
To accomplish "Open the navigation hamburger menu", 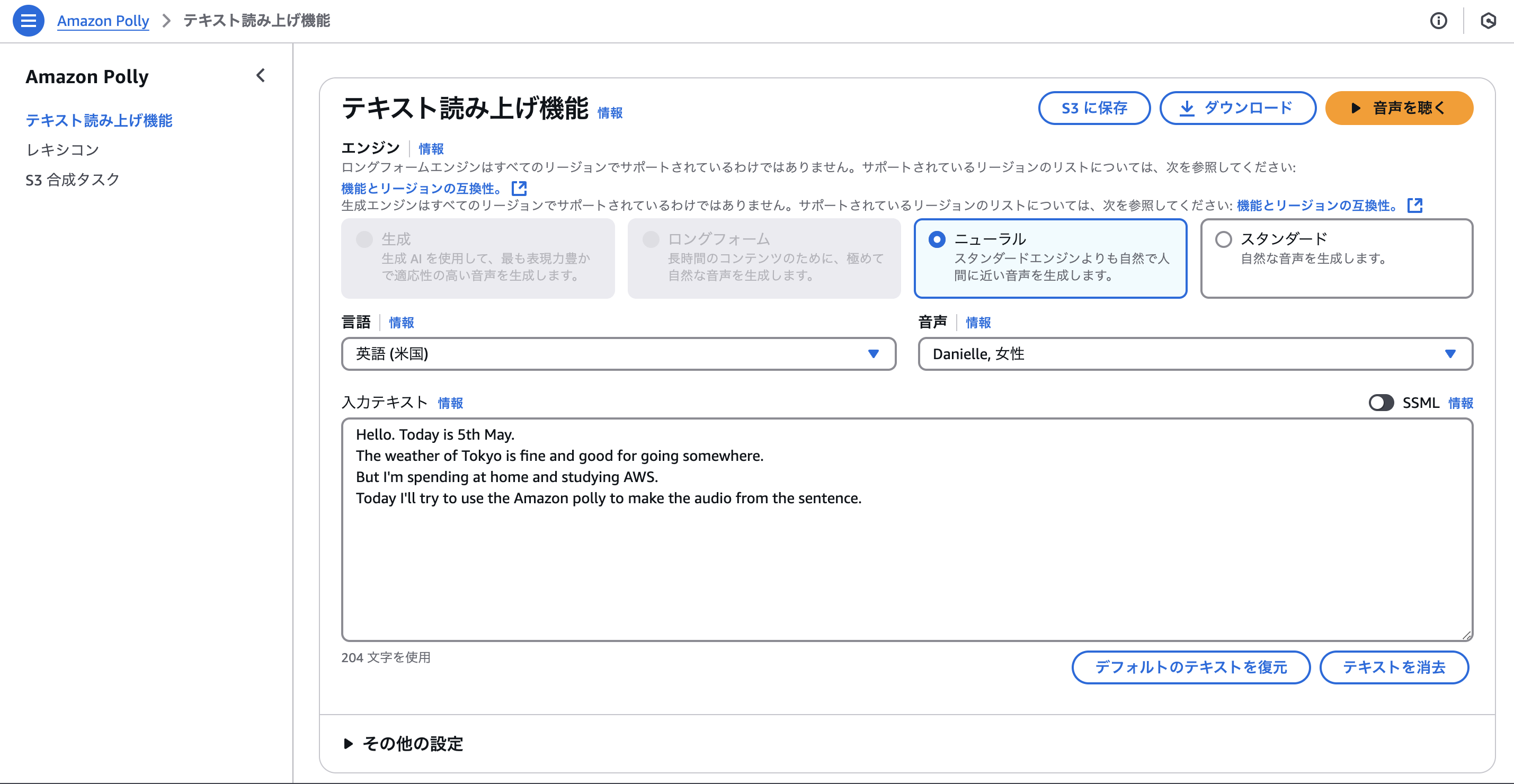I will 28,20.
